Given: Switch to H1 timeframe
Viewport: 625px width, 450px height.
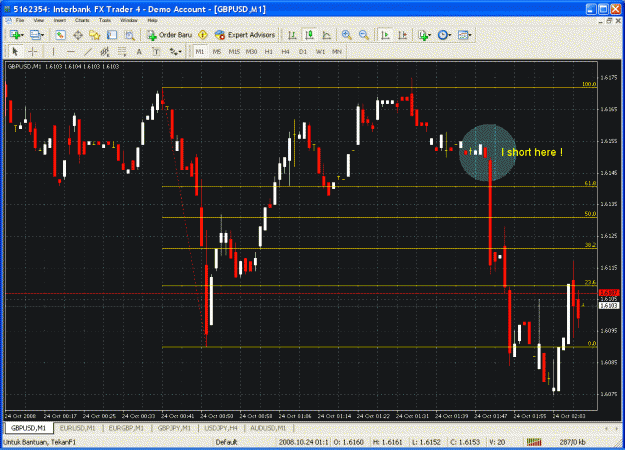Looking at the screenshot, I should coord(269,51).
